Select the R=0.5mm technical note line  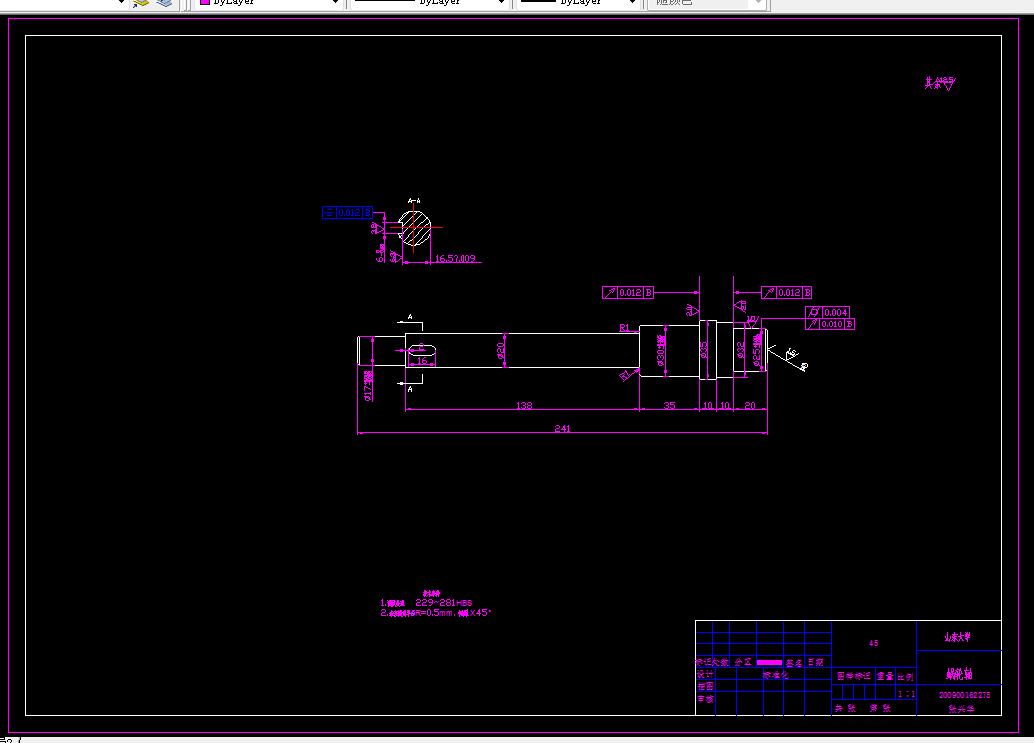(x=436, y=612)
